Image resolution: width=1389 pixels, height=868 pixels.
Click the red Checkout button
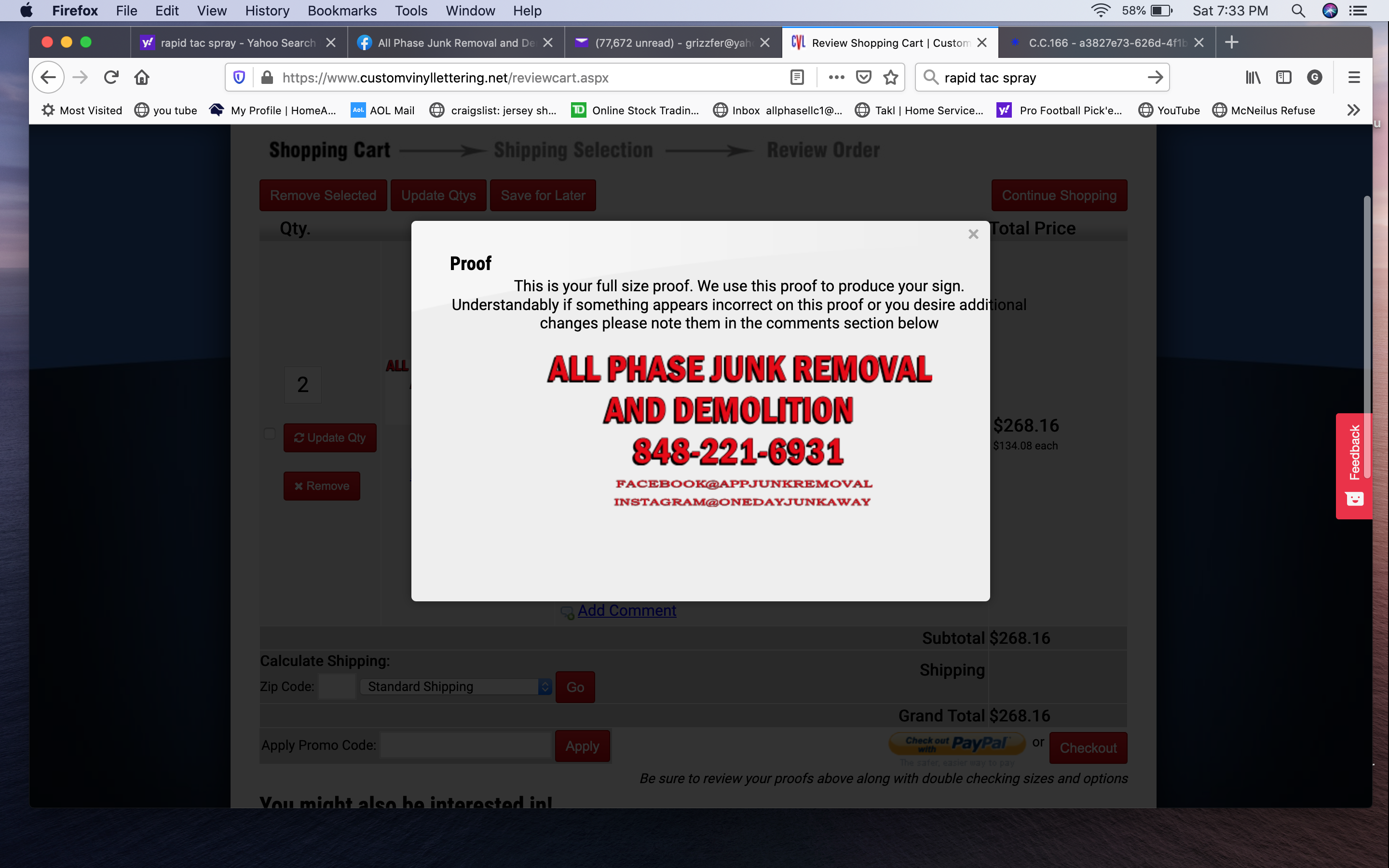(1088, 747)
